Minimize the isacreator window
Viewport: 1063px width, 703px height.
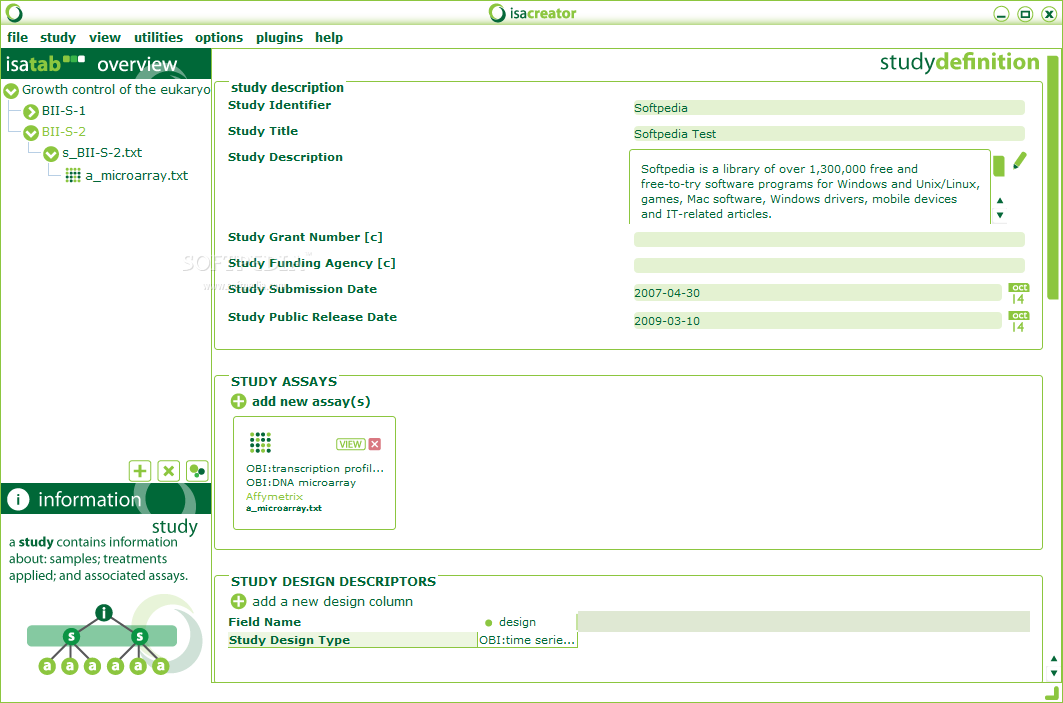1001,14
